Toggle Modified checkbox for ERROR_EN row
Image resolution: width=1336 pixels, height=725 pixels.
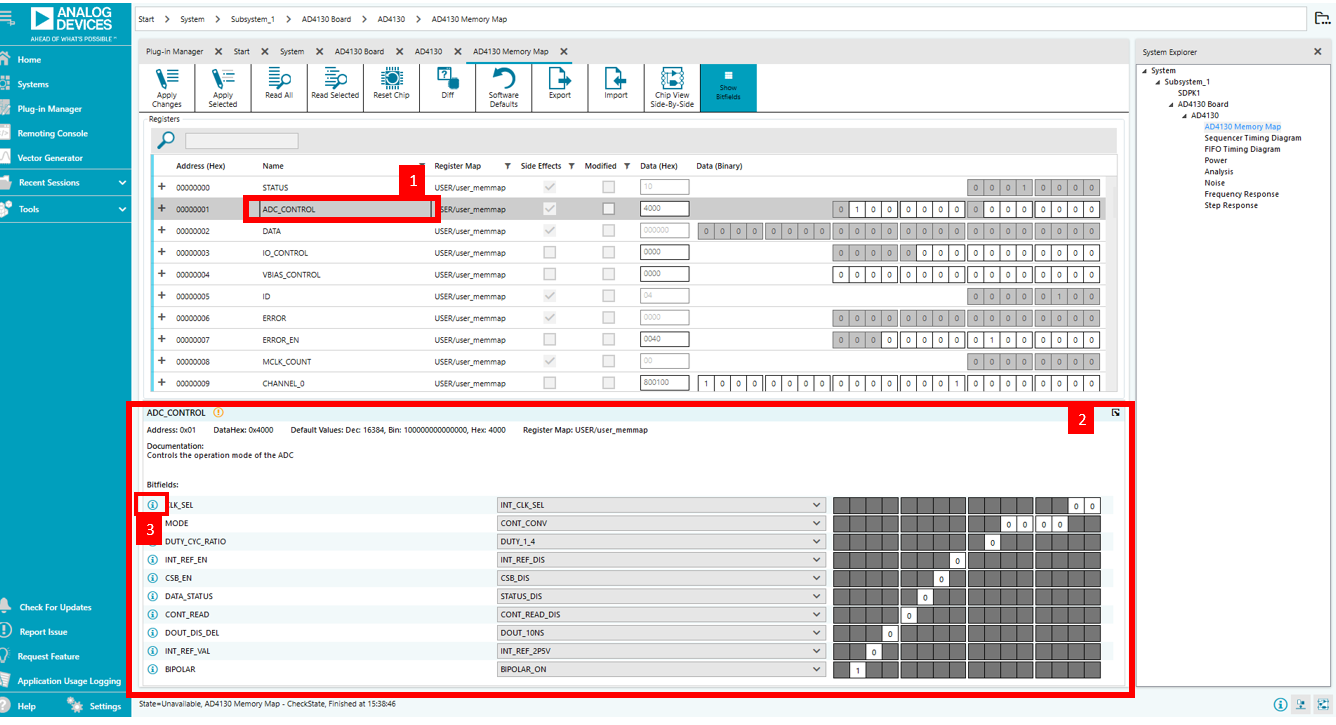608,340
